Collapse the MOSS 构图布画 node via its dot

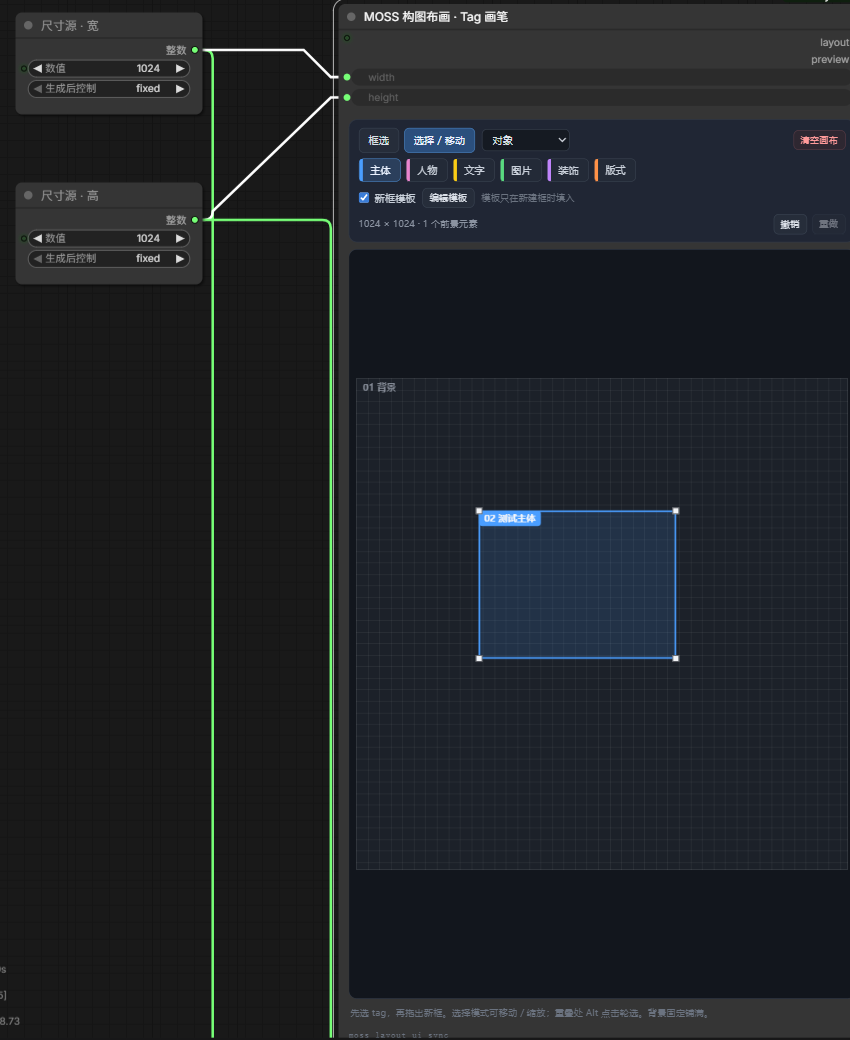(x=351, y=17)
